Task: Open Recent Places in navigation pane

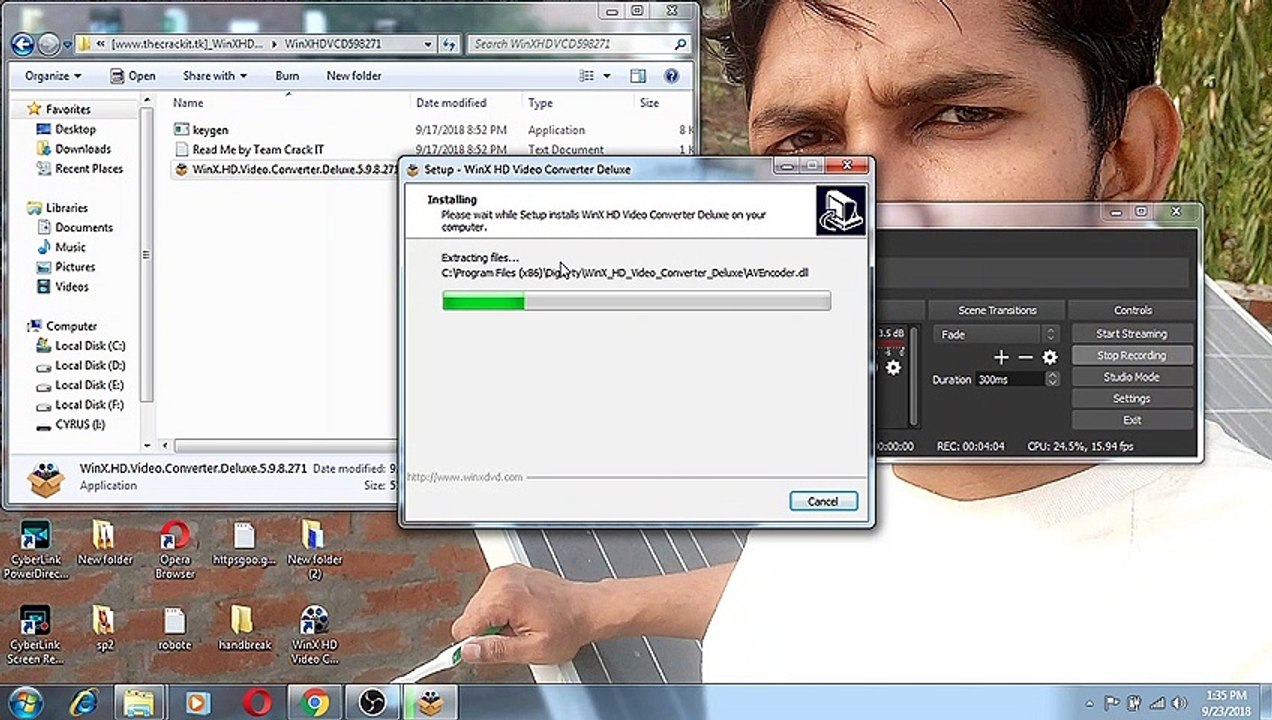Action: click(80, 169)
